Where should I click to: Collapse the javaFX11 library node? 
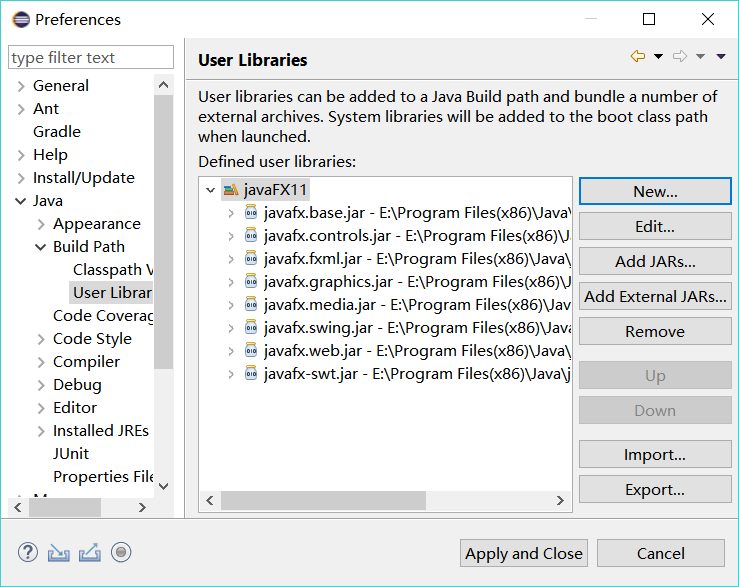pyautogui.click(x=210, y=189)
